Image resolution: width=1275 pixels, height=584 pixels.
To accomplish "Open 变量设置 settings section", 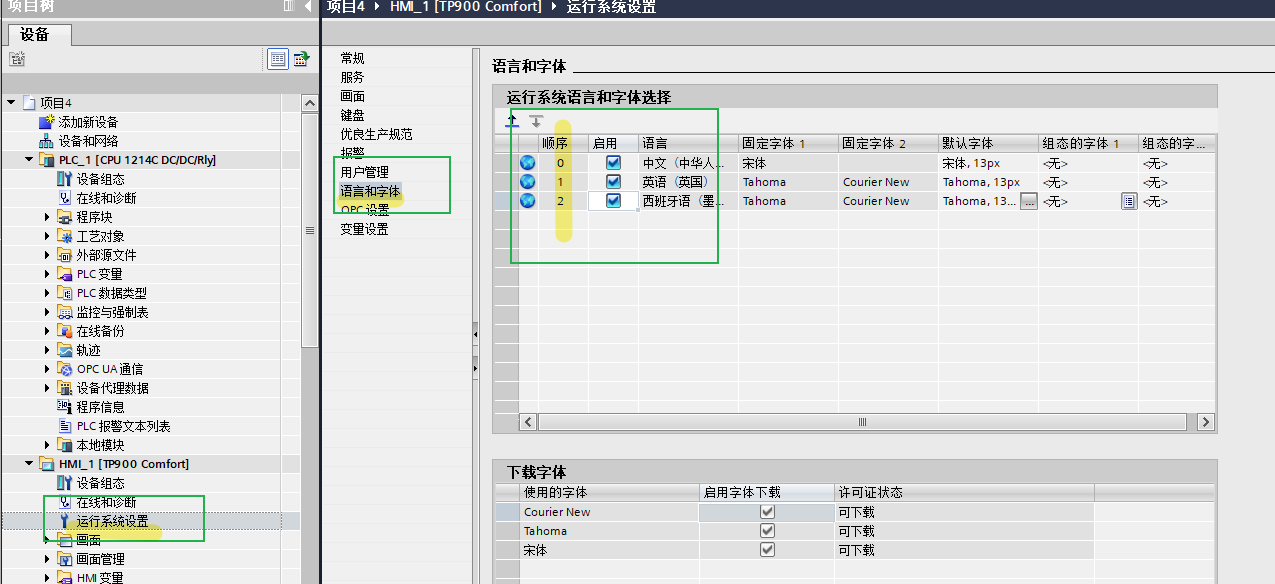I will [364, 229].
